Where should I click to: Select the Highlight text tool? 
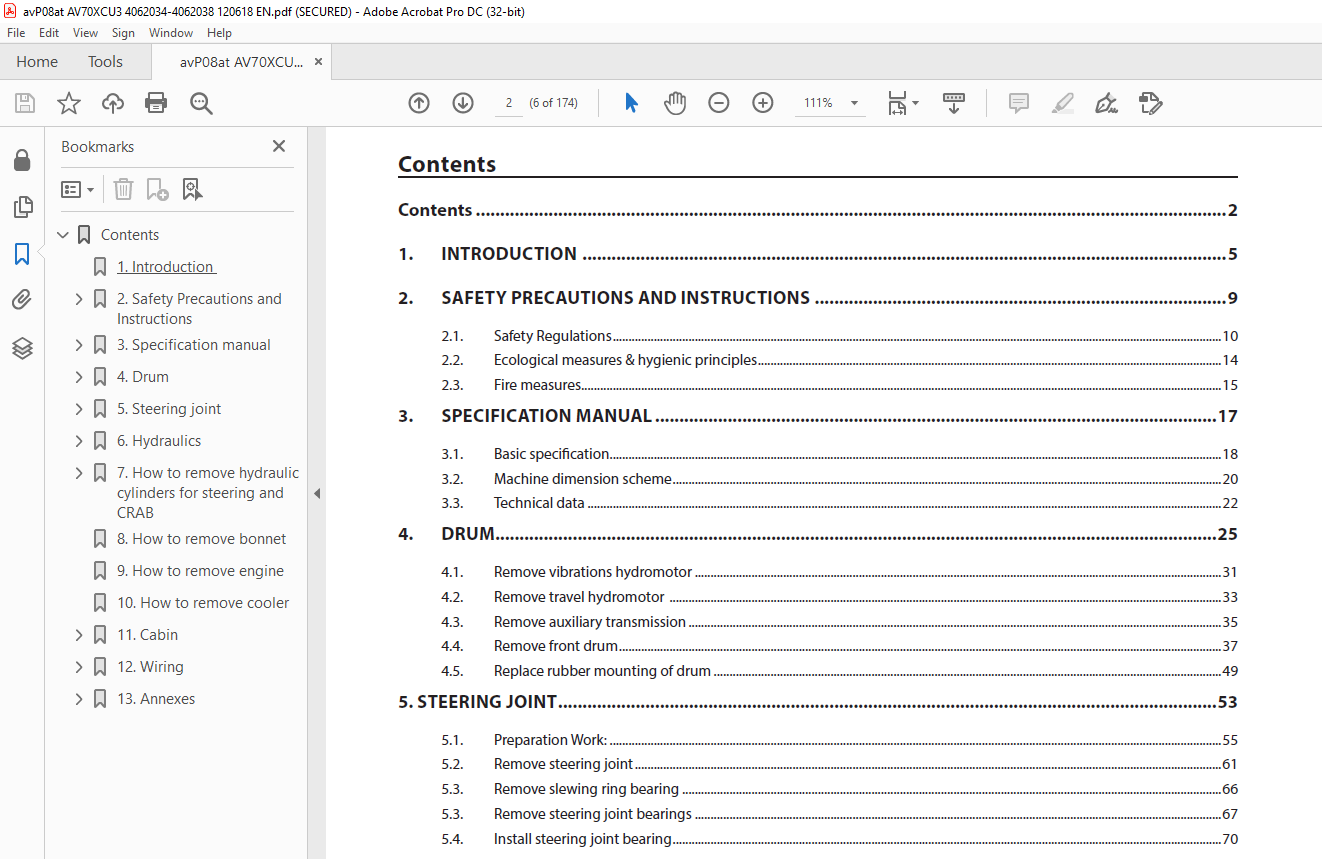click(1063, 103)
